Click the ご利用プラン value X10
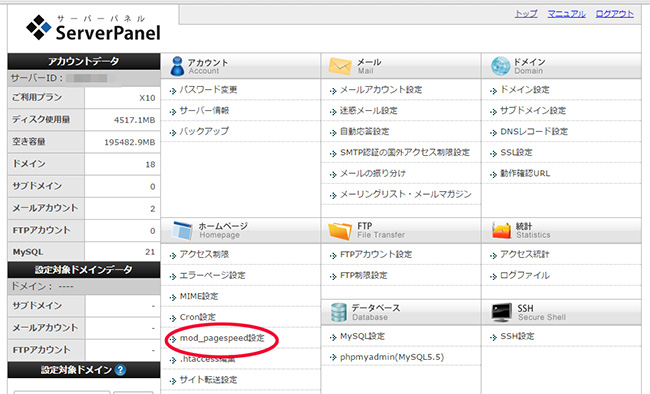This screenshot has width=650, height=394. pos(147,98)
